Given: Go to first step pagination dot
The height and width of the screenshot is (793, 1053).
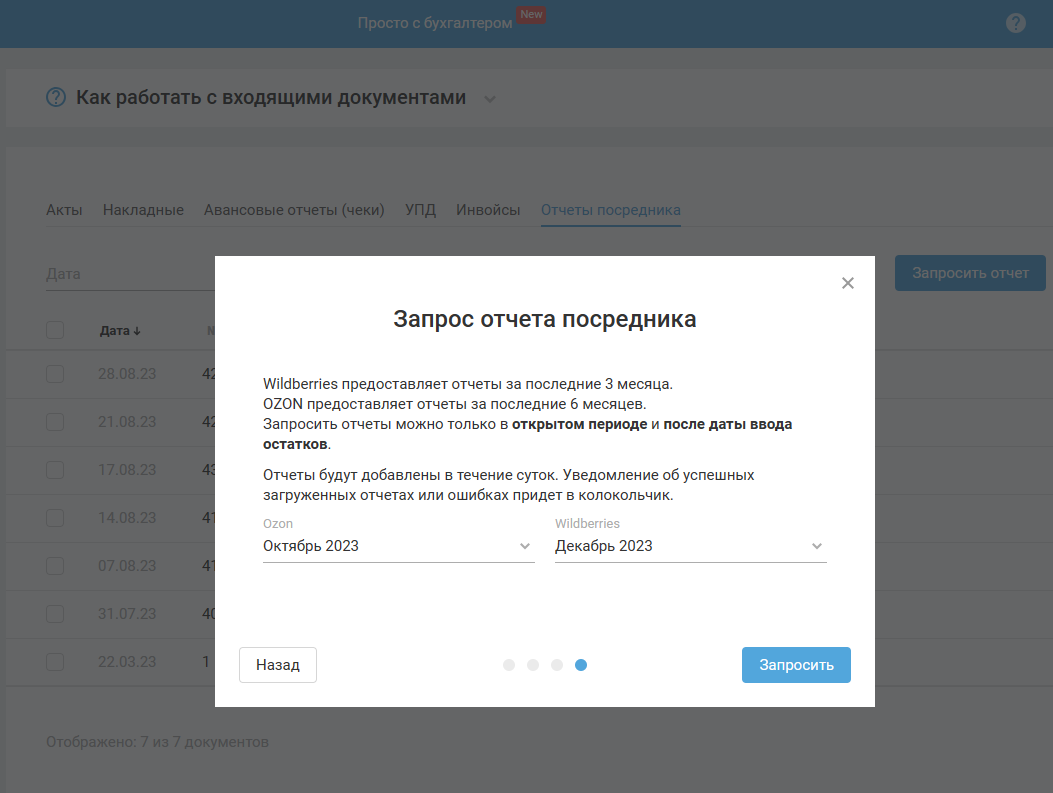Looking at the screenshot, I should (x=509, y=665).
